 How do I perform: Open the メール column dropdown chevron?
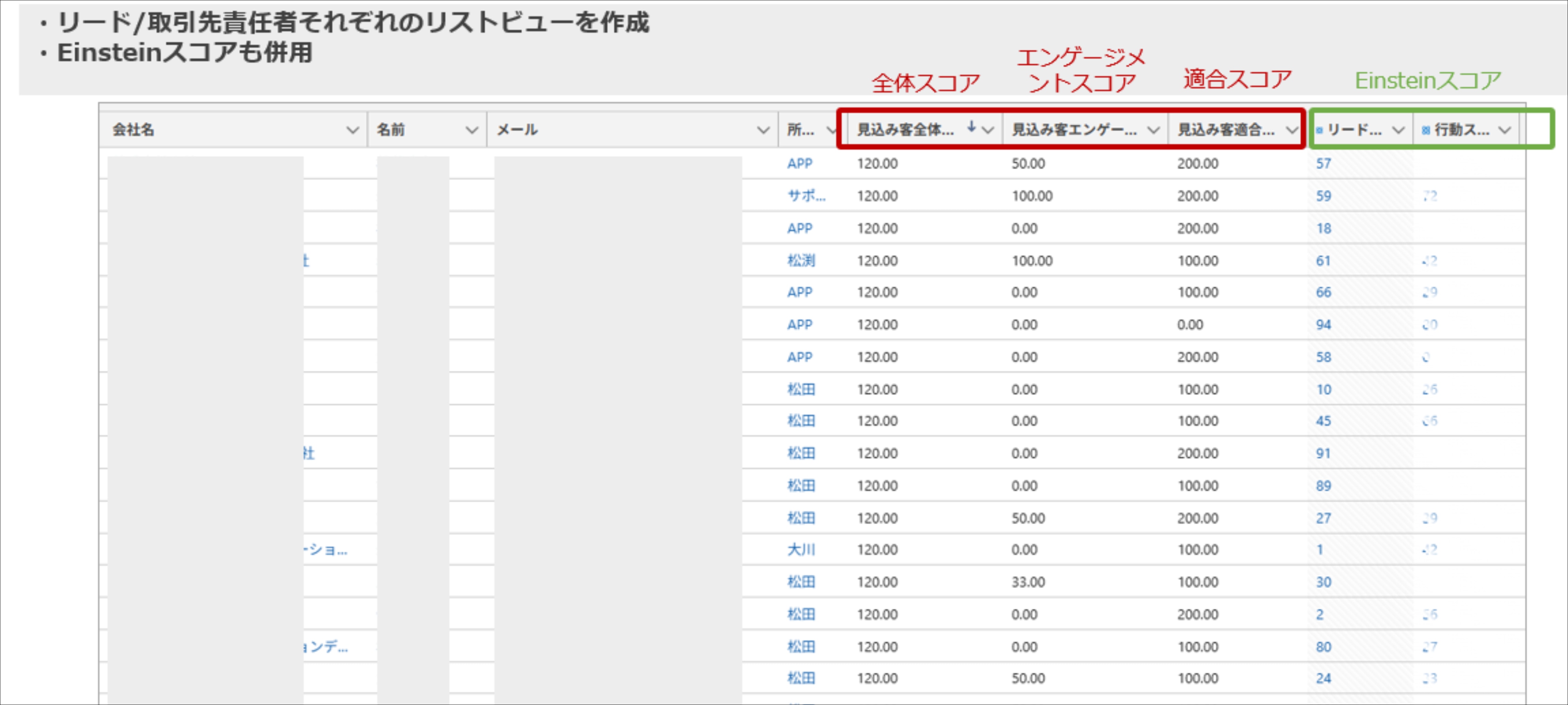click(763, 130)
